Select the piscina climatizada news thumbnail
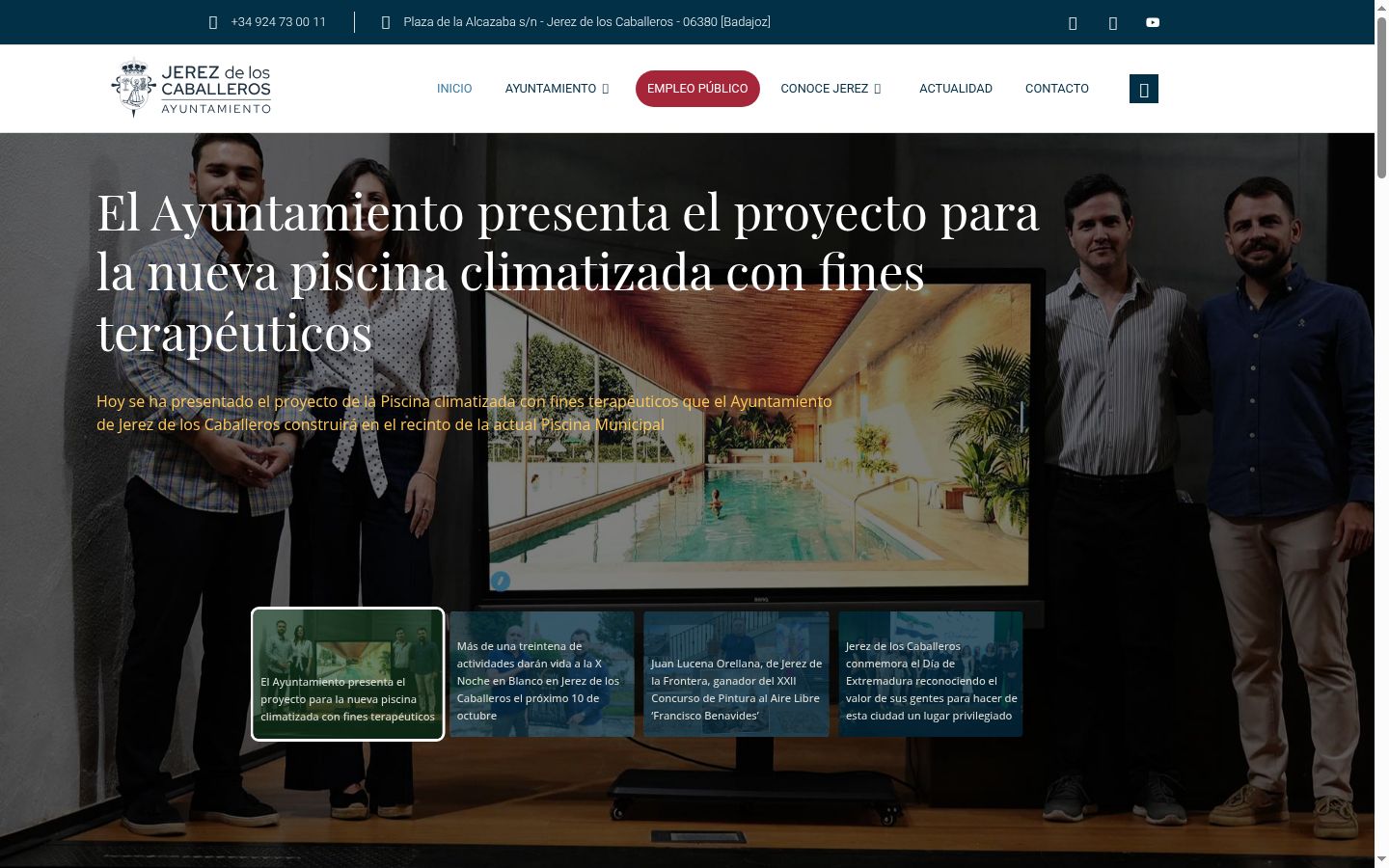This screenshot has width=1389, height=868. coord(347,674)
